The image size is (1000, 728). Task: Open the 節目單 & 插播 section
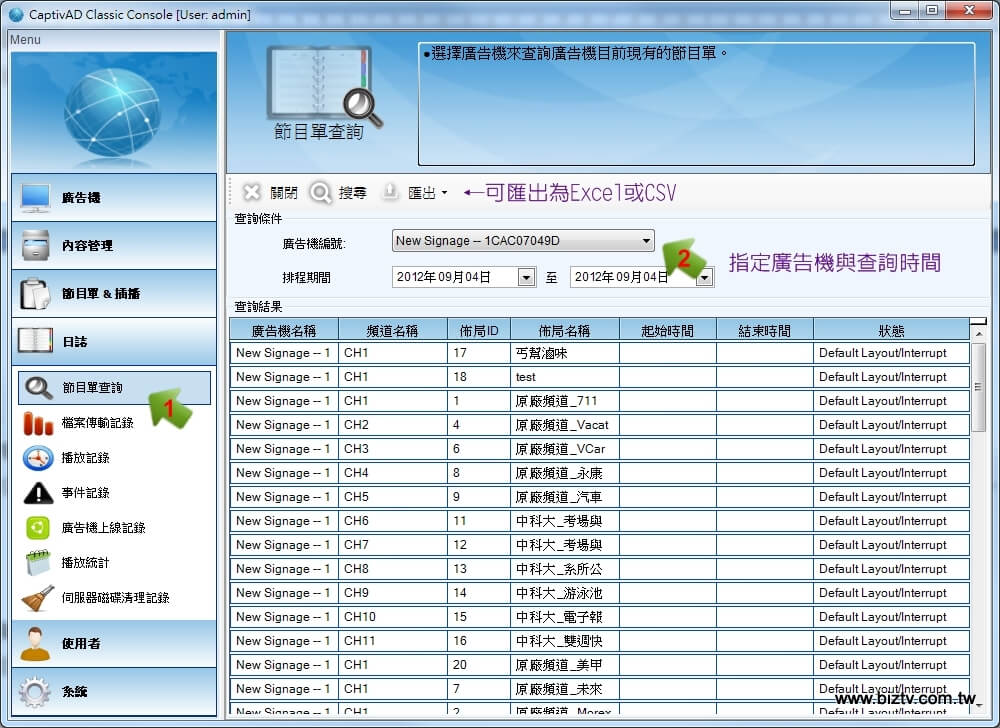[114, 294]
